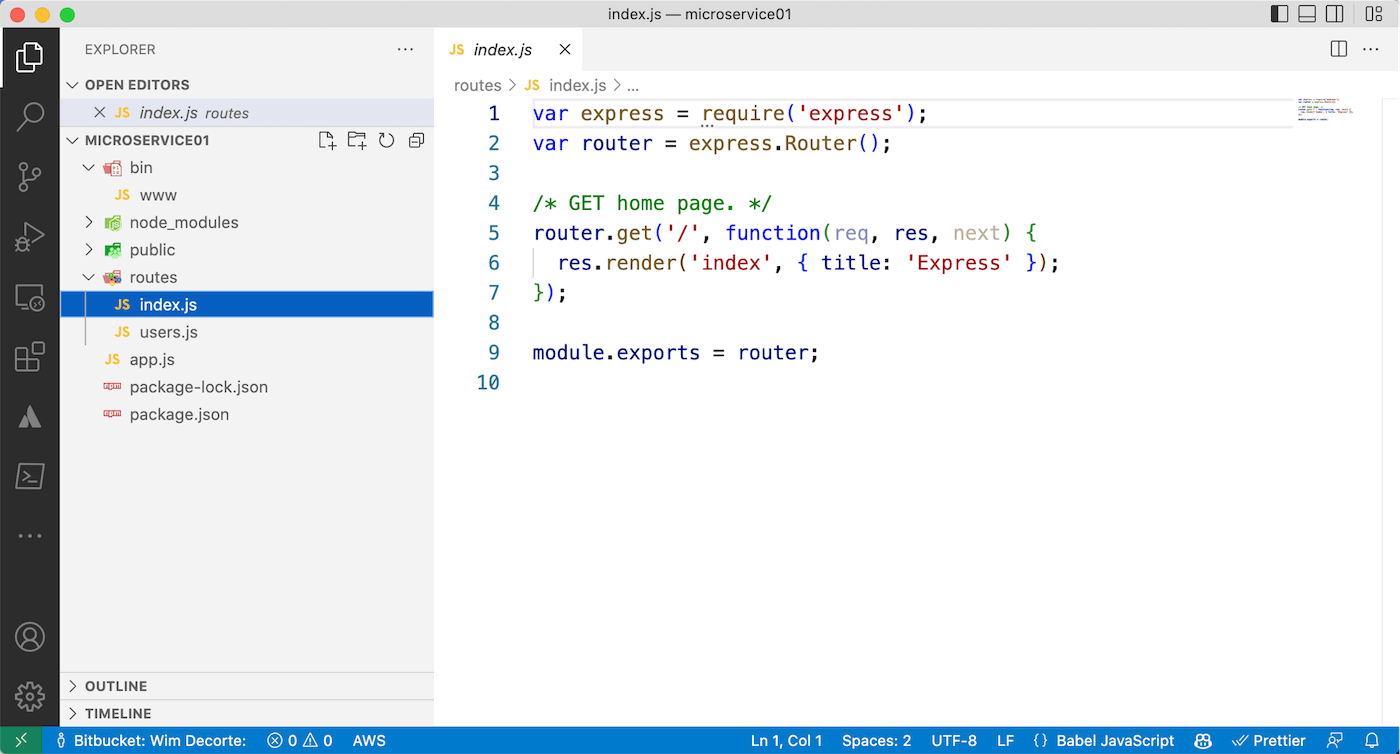Close index.js in Open Editors list
The width and height of the screenshot is (1400, 754).
pyautogui.click(x=99, y=113)
